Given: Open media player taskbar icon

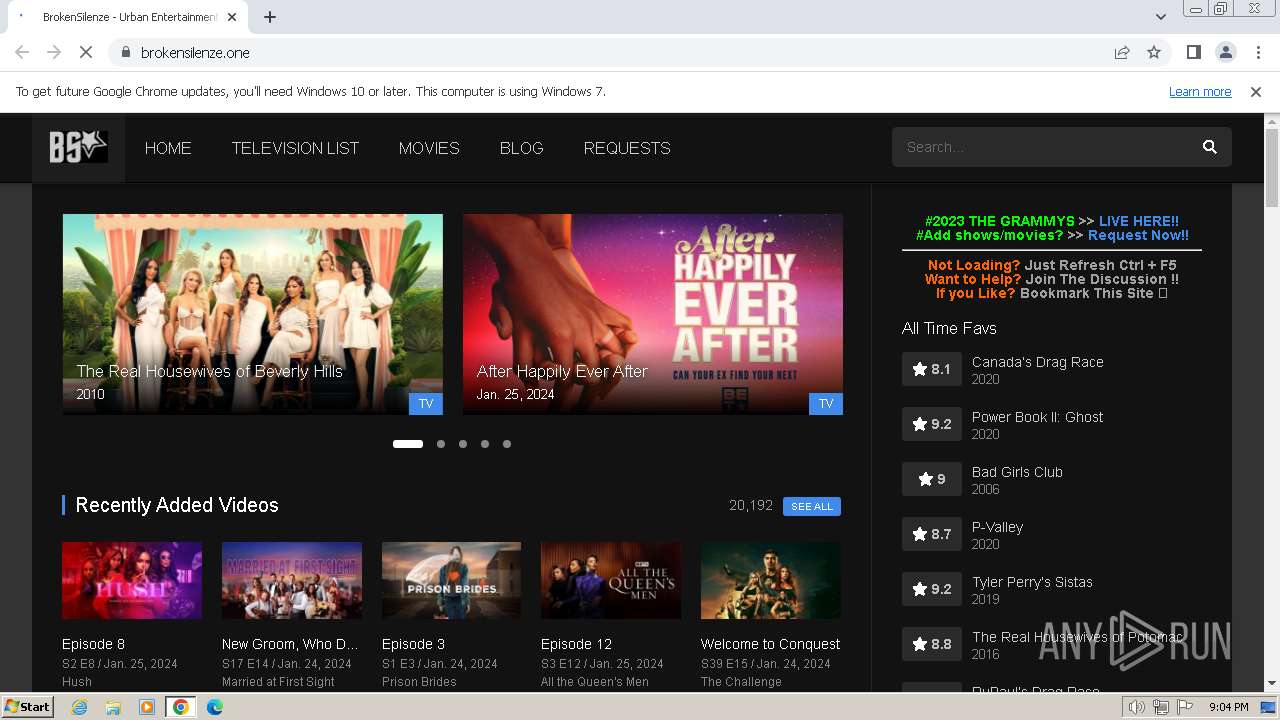Looking at the screenshot, I should pyautogui.click(x=147, y=707).
